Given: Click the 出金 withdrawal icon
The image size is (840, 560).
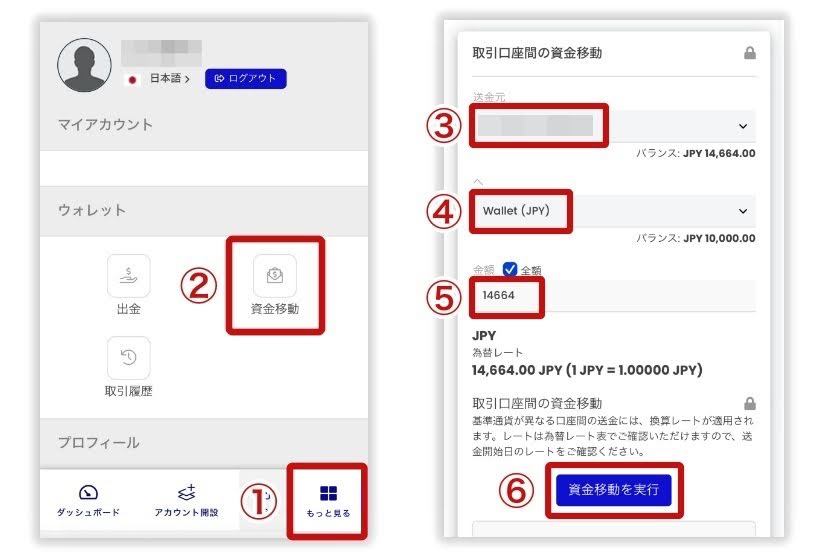Looking at the screenshot, I should click(129, 276).
